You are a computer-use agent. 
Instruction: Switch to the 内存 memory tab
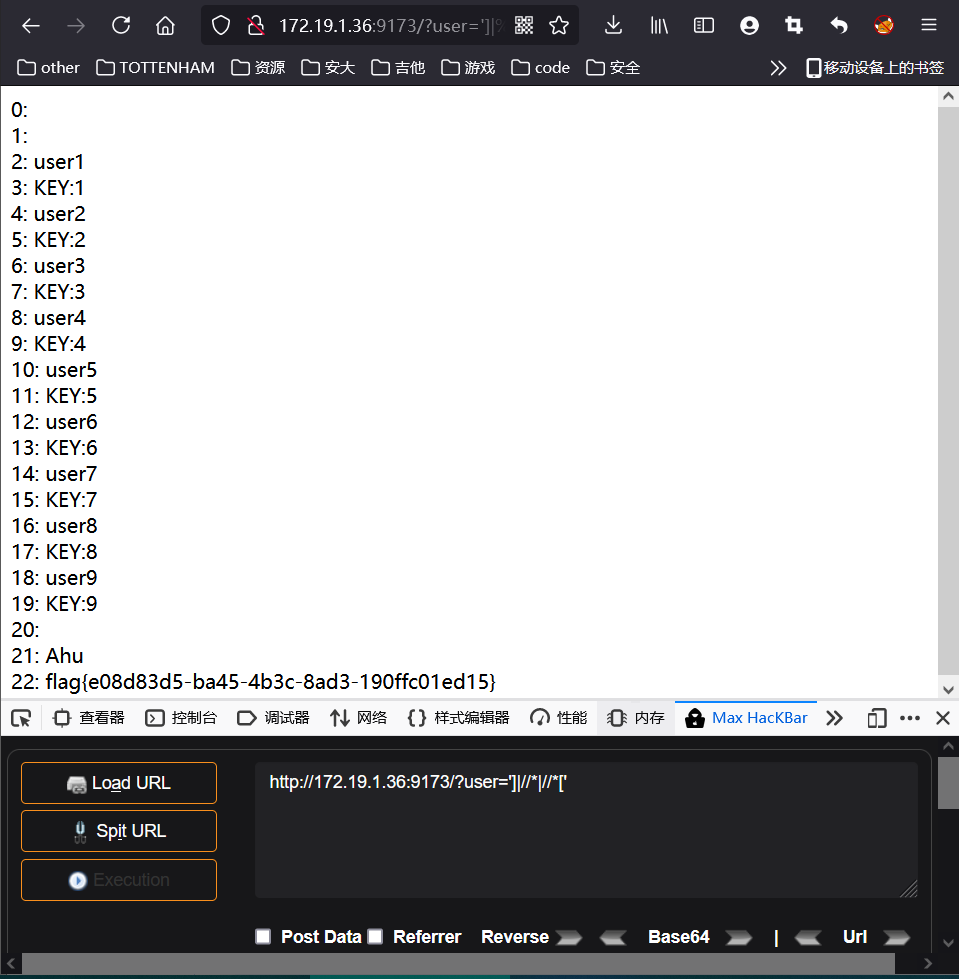pyautogui.click(x=636, y=718)
